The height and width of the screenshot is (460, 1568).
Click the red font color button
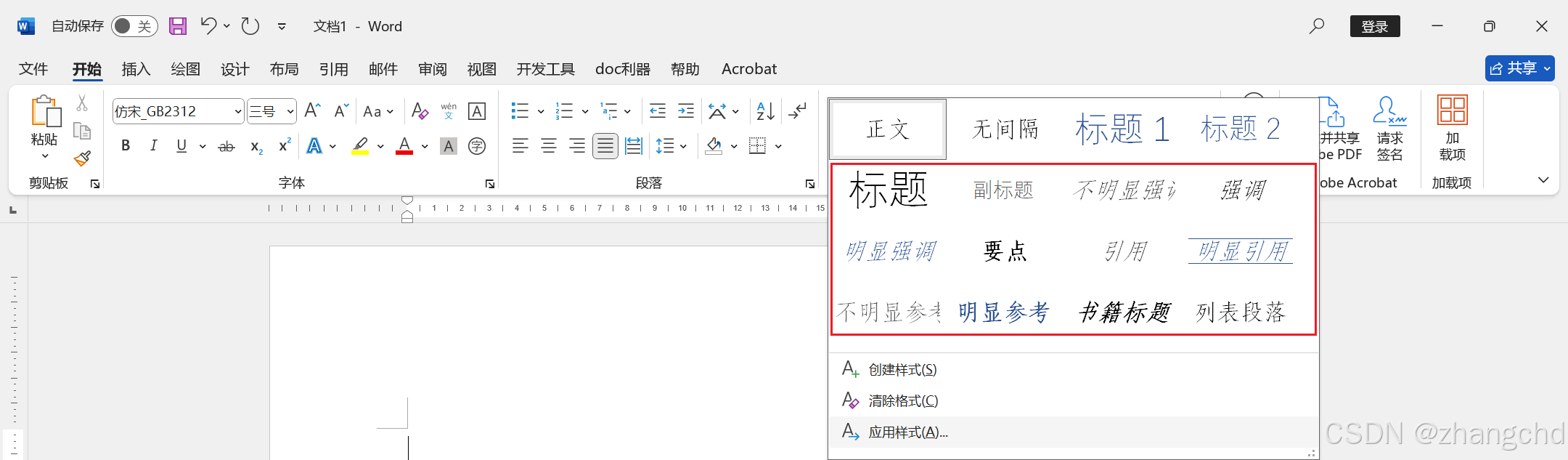pyautogui.click(x=404, y=146)
